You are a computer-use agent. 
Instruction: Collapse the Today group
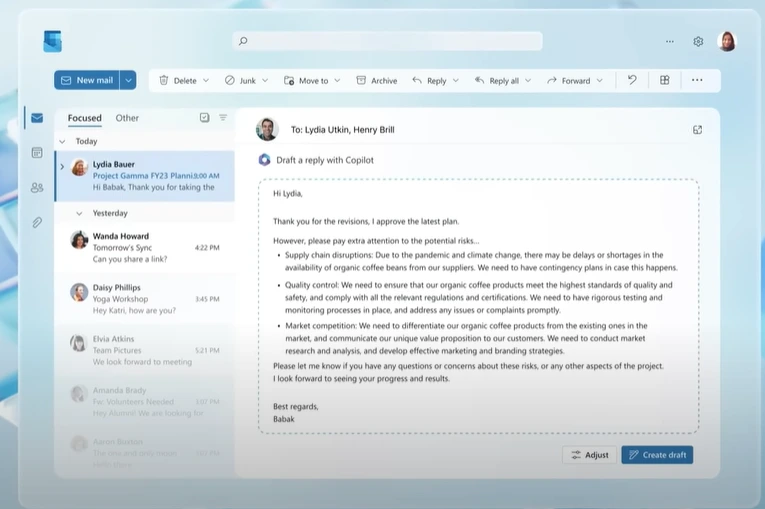tap(62, 142)
